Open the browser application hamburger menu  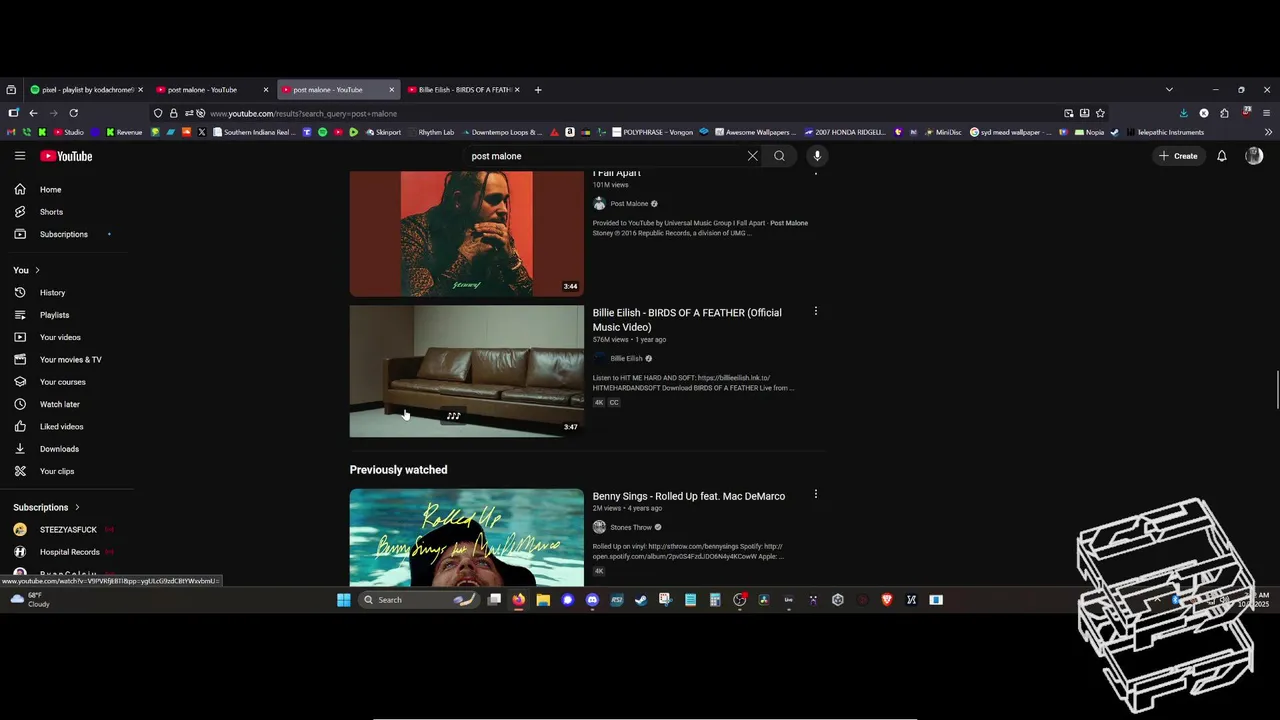point(1267,113)
